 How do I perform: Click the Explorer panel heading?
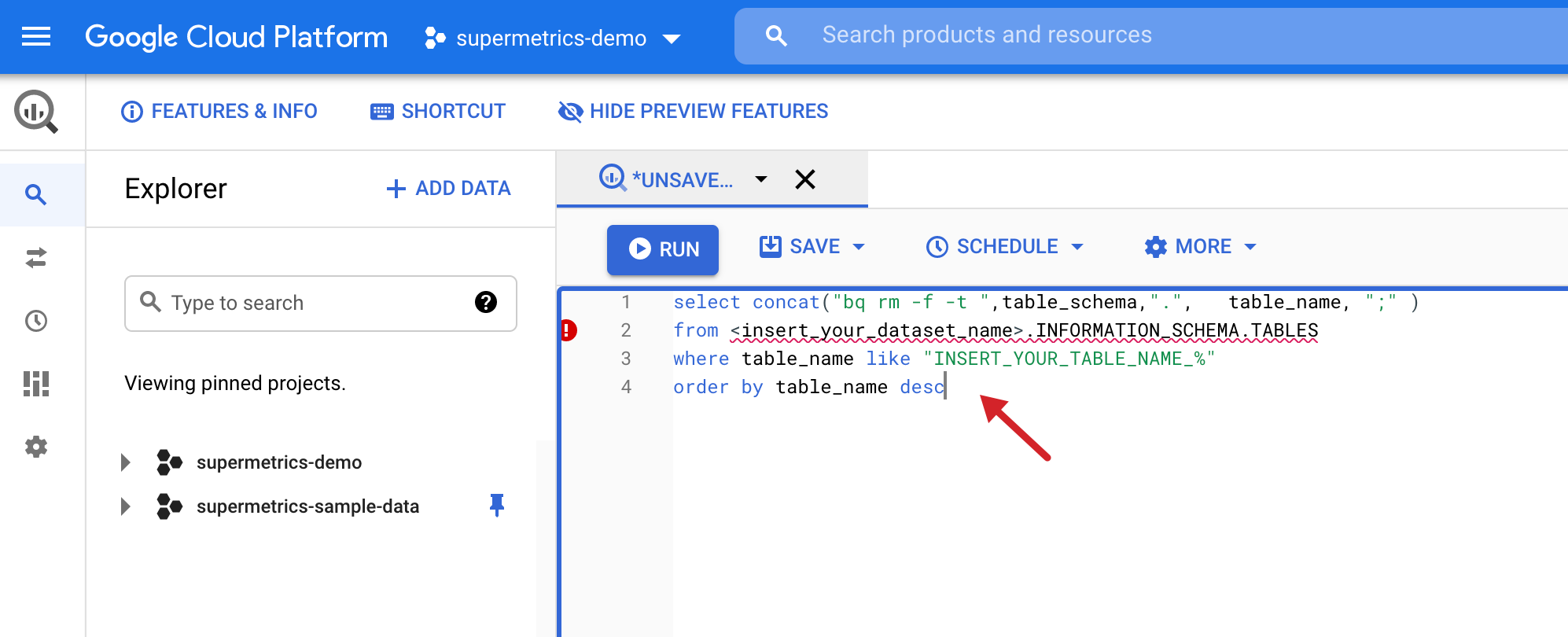coord(176,189)
